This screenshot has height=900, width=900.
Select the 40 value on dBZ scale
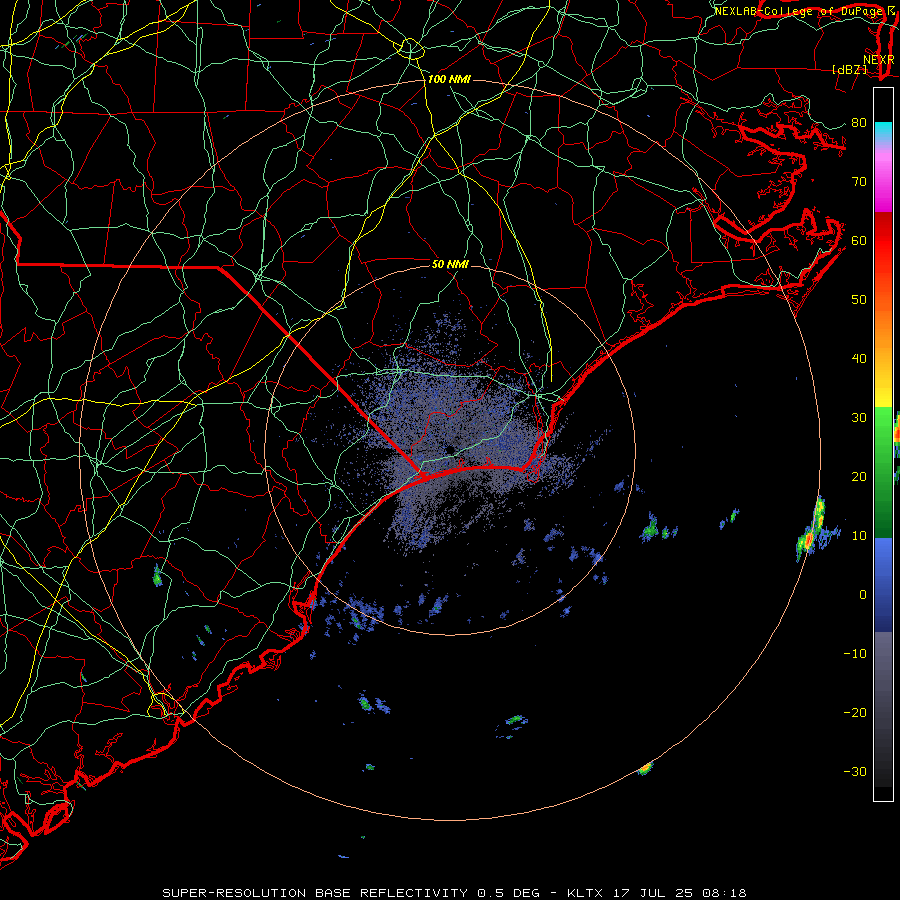tap(859, 359)
